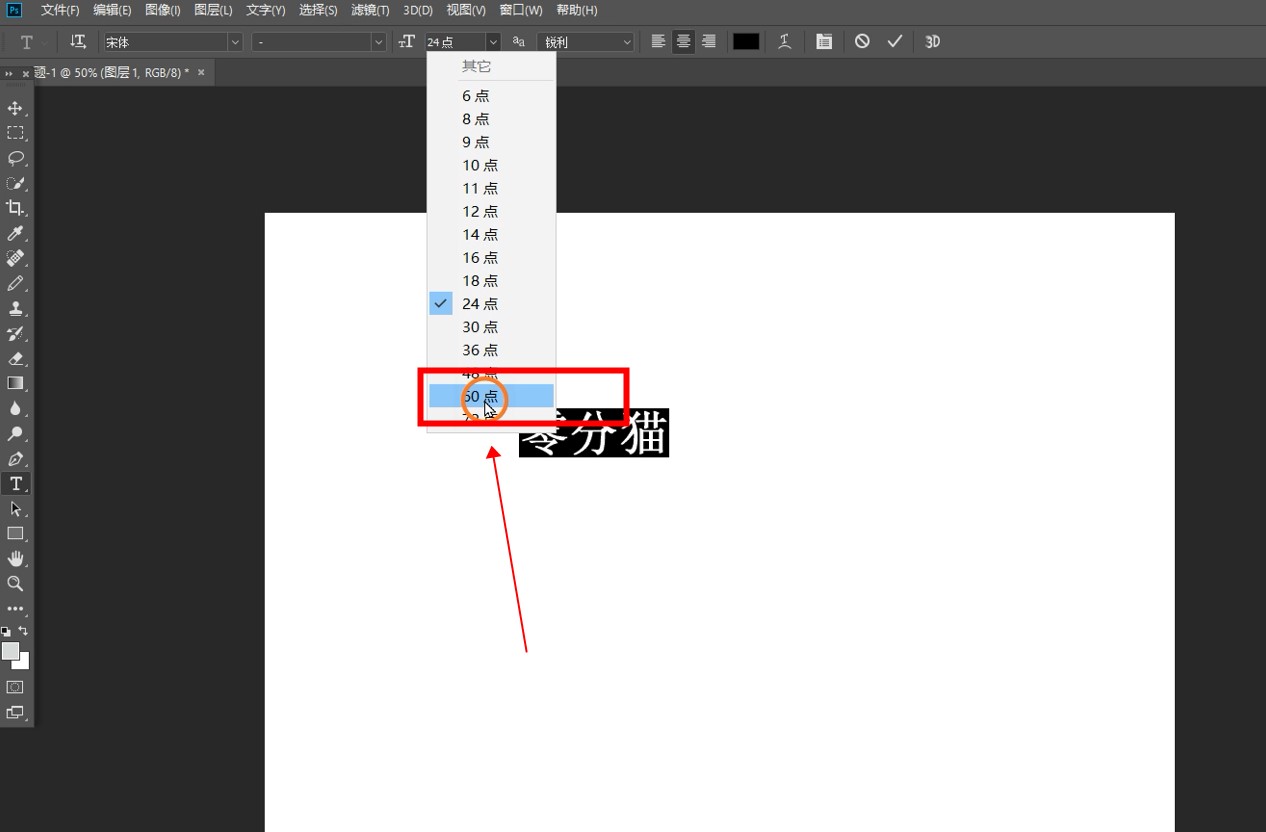
Task: Open the warp text option
Action: (785, 42)
